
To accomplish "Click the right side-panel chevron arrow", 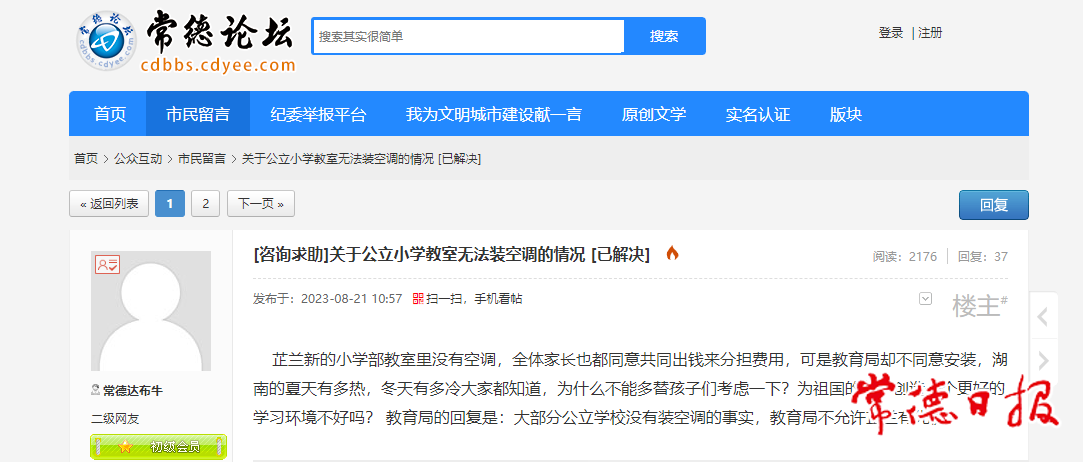I will [x=1042, y=360].
